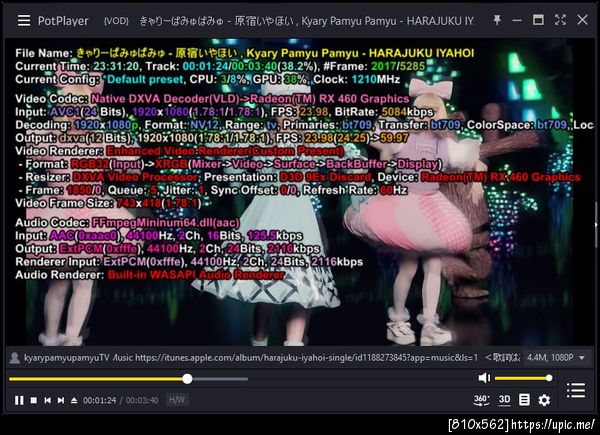Skip to the next track
The height and width of the screenshot is (435, 600).
point(60,400)
